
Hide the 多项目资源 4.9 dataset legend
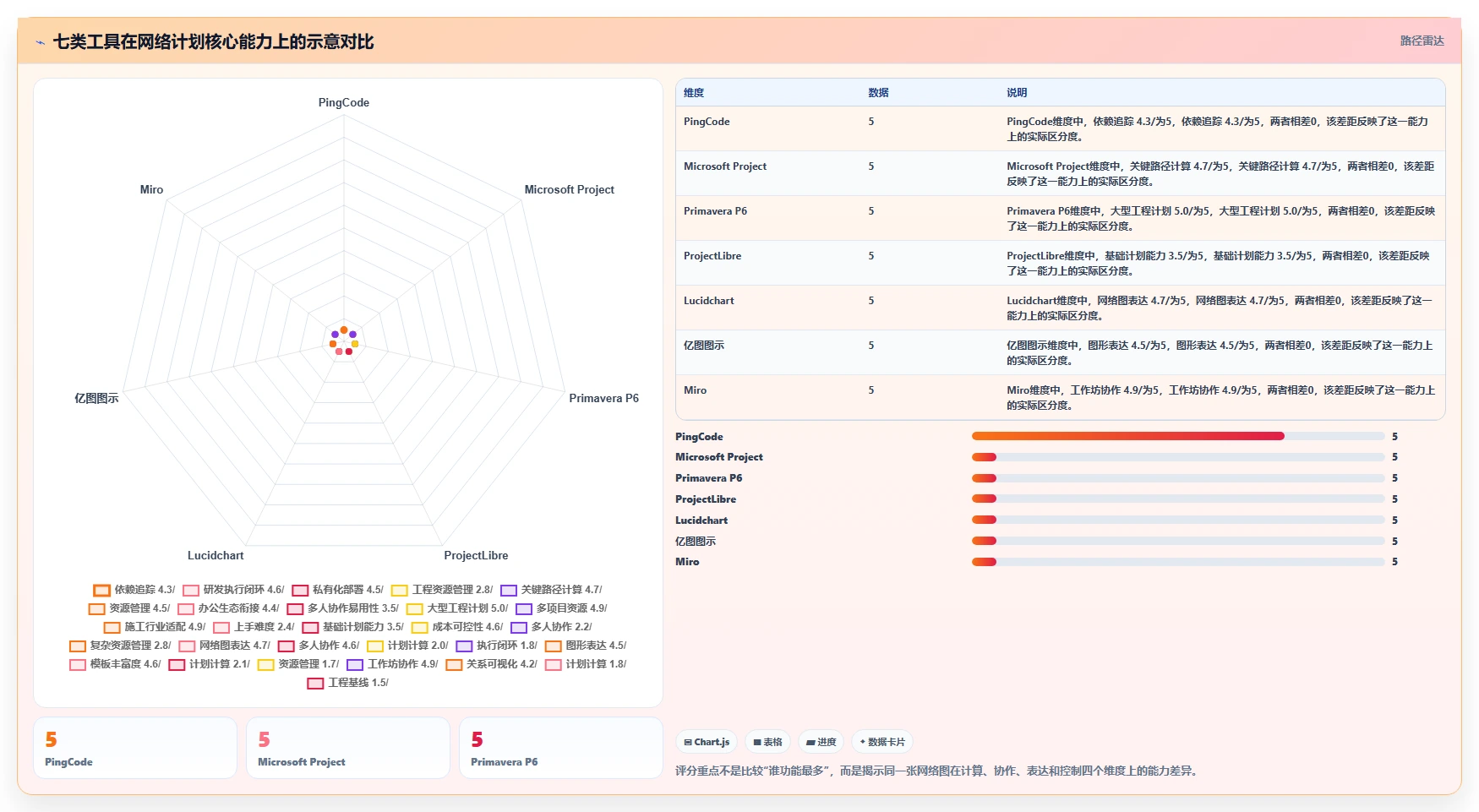point(561,608)
